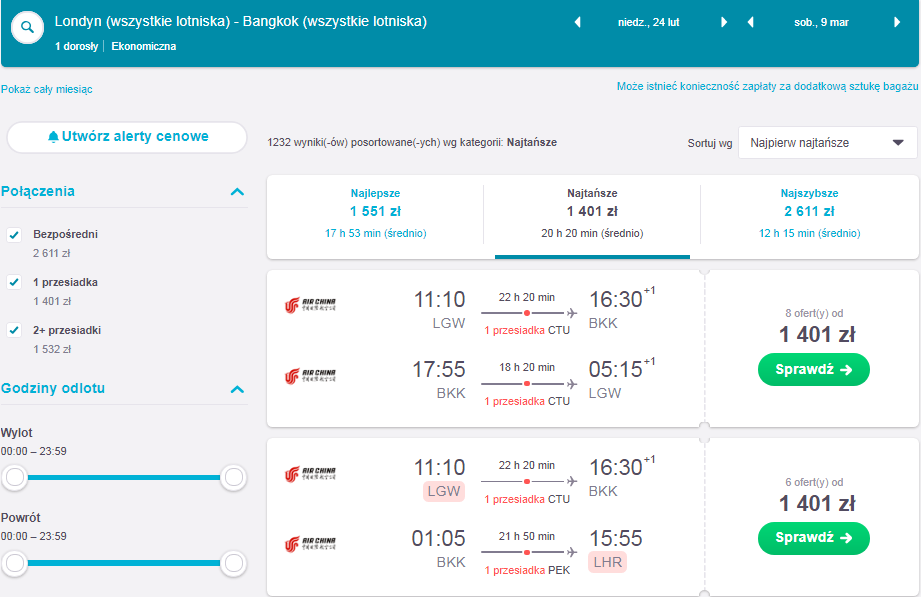The height and width of the screenshot is (597, 921).
Task: Move return date back one day
Action: pos(750,22)
